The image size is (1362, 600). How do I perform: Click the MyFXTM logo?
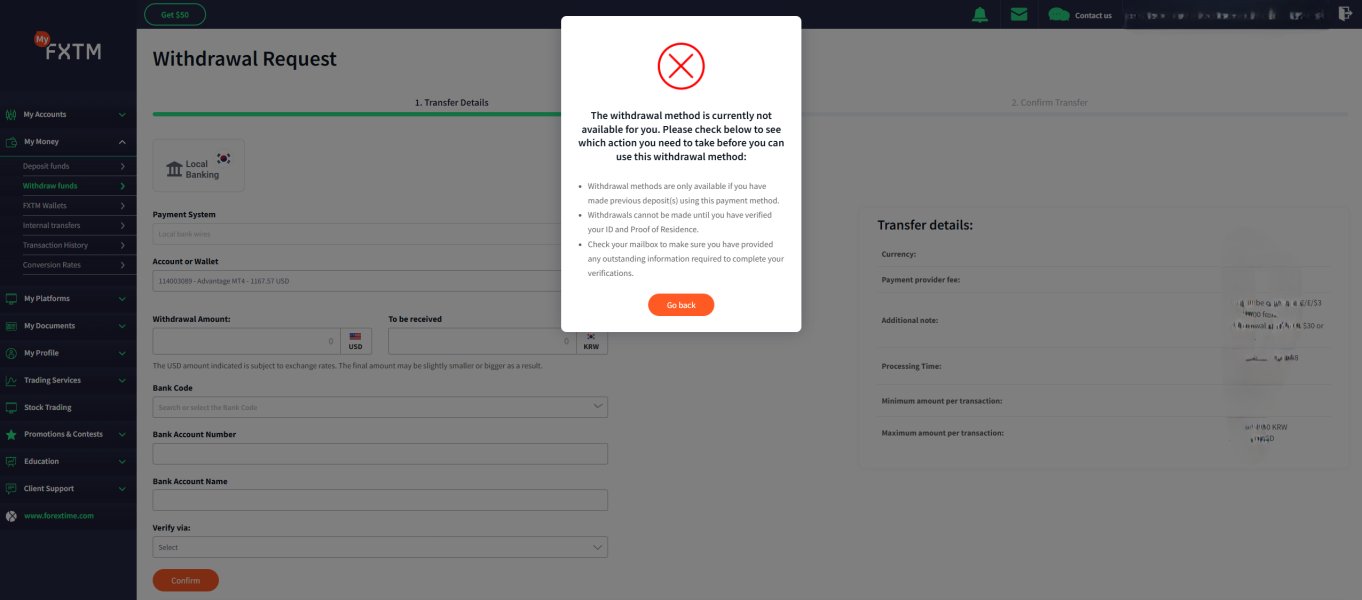(68, 47)
